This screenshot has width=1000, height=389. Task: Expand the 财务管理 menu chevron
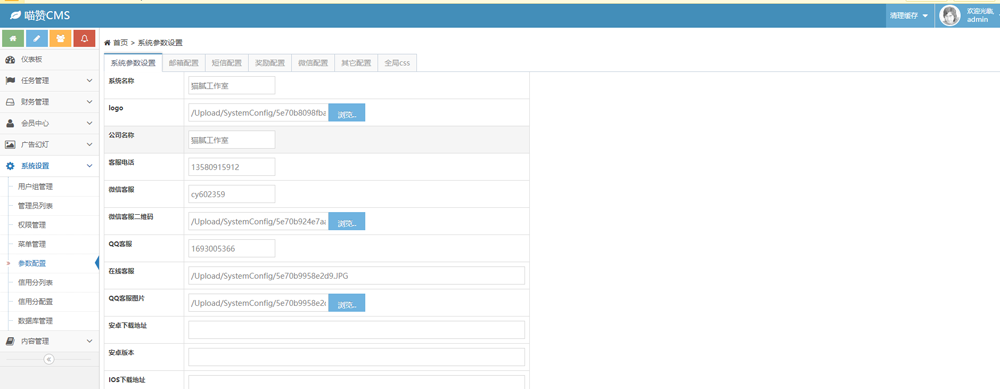coord(89,102)
